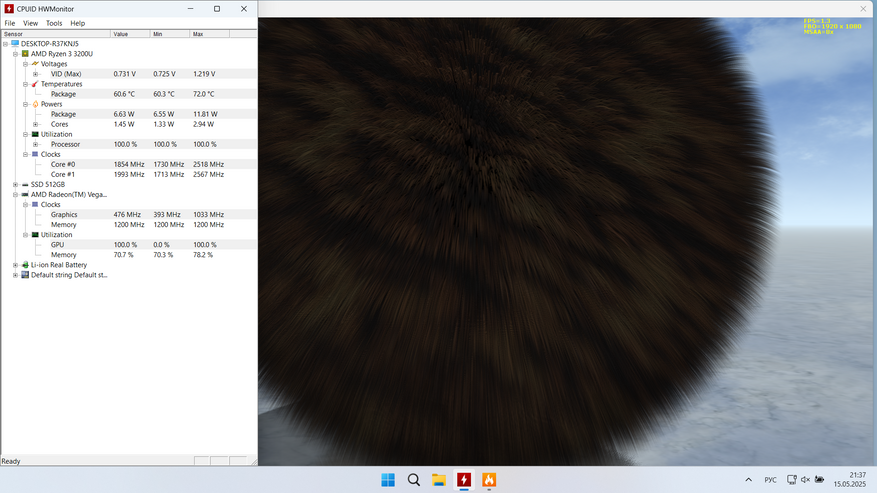Expand the Cores power entry
877x493 pixels.
point(36,124)
